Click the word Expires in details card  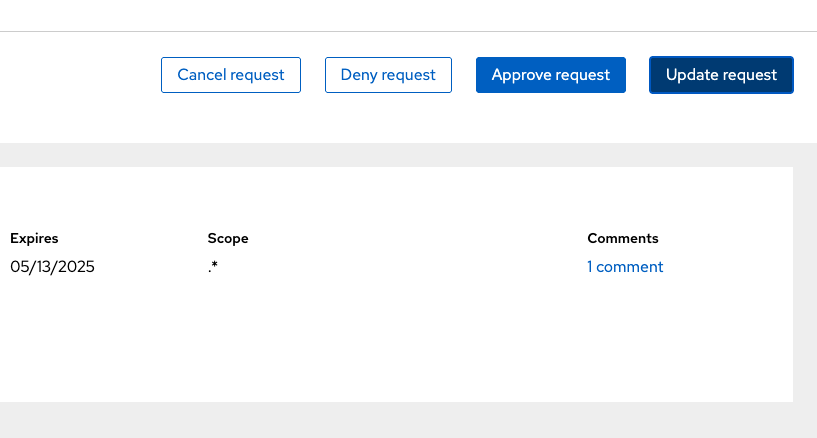click(x=34, y=239)
